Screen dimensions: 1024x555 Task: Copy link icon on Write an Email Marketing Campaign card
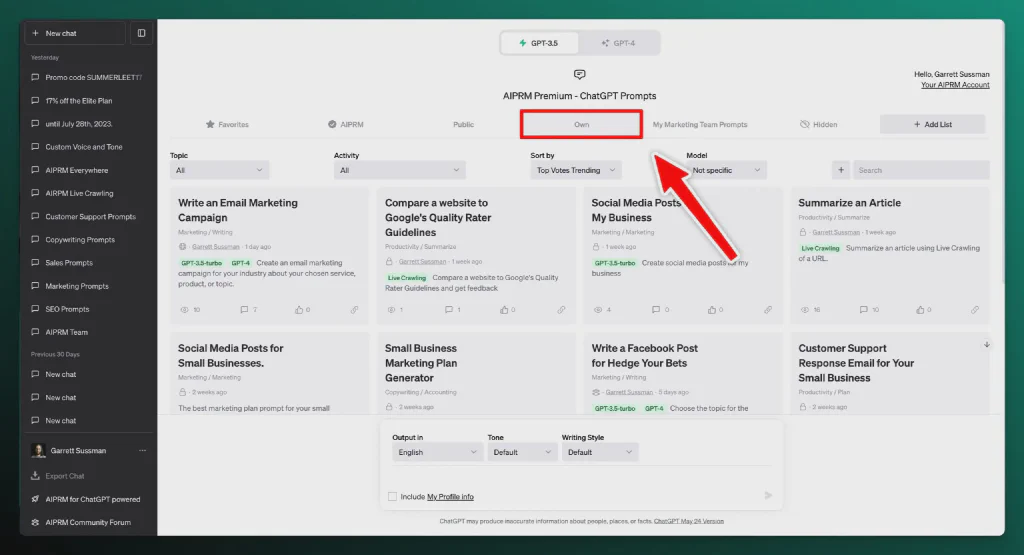(355, 309)
